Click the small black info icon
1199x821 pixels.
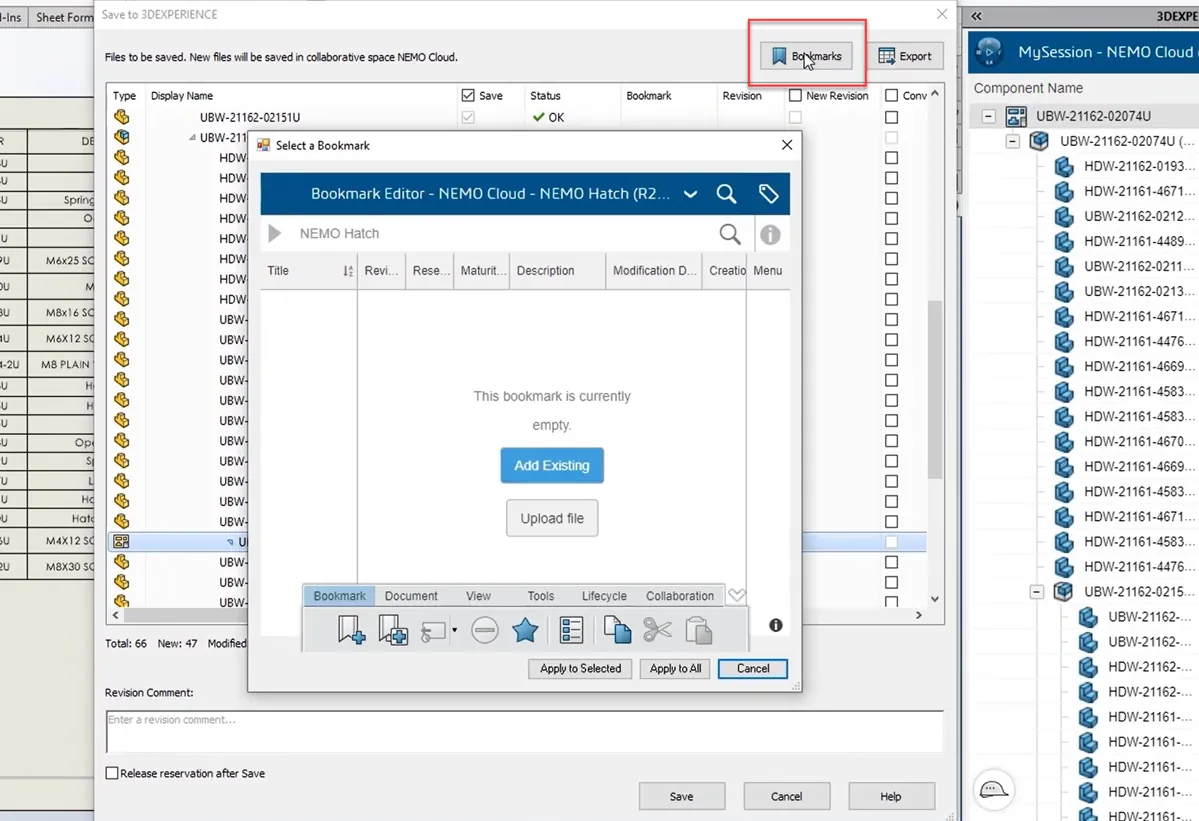click(775, 625)
